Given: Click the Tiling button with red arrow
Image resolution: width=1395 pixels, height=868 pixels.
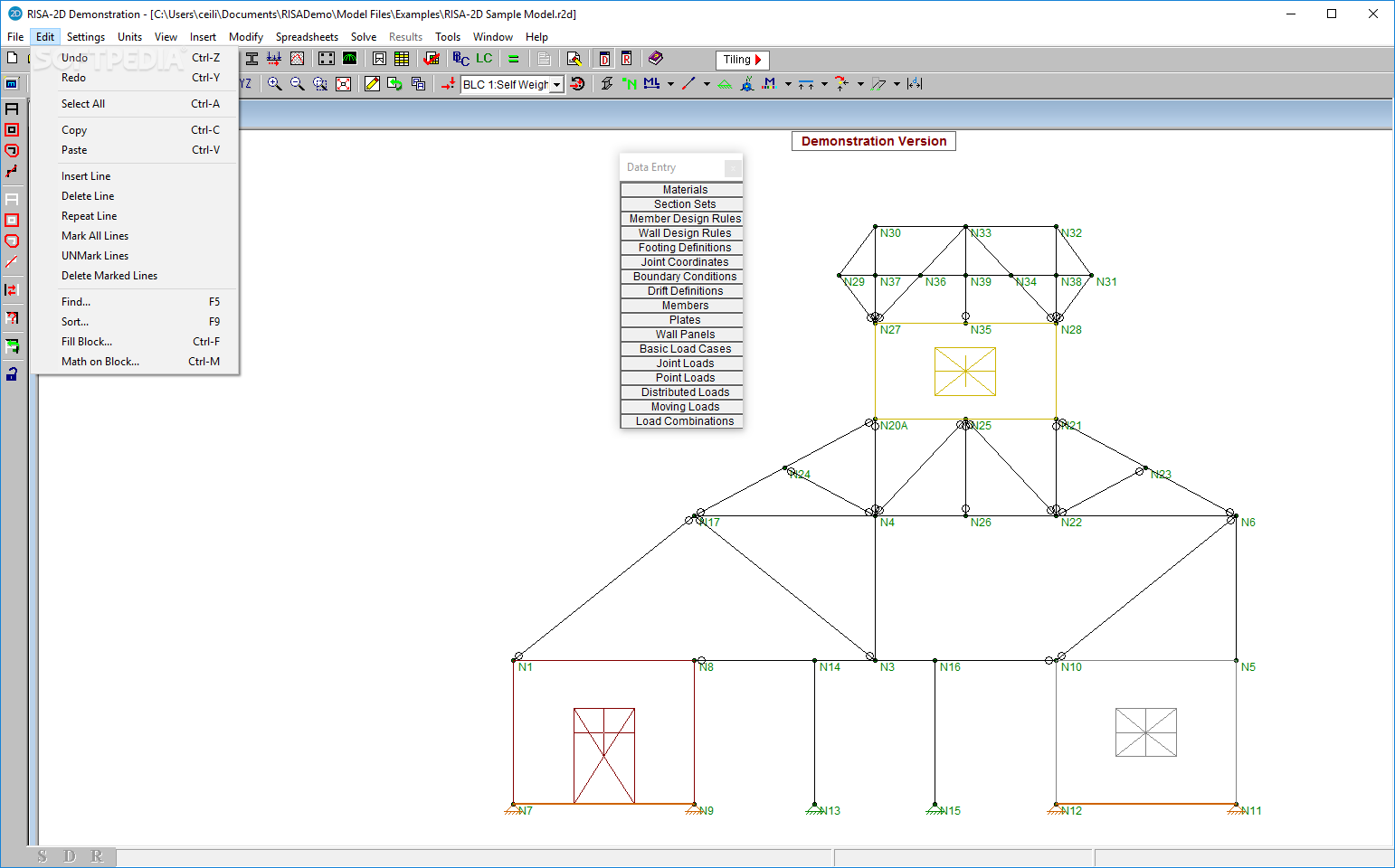Looking at the screenshot, I should [x=743, y=60].
